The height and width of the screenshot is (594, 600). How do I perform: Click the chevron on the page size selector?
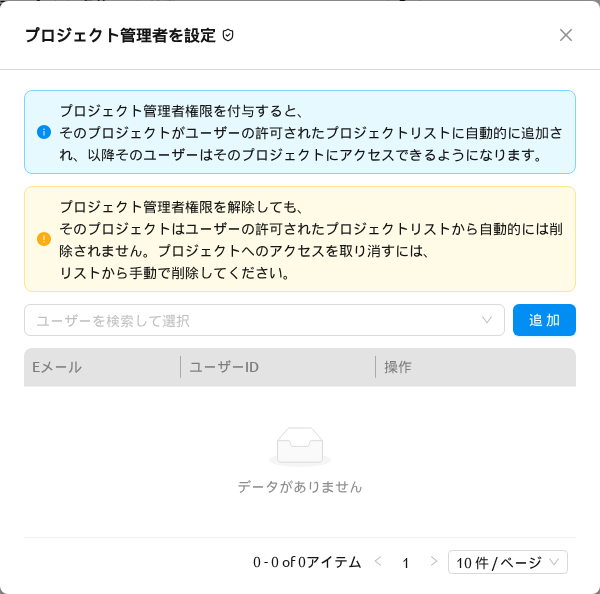point(553,562)
